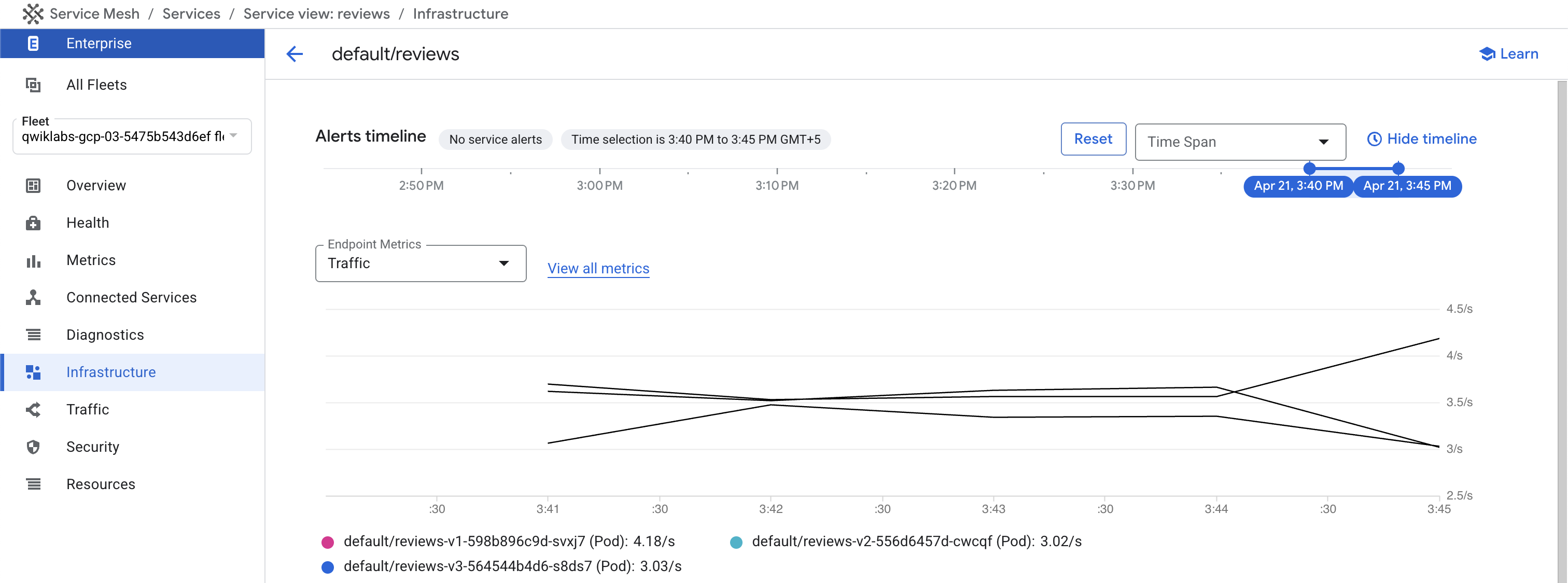Open the Health section
1568x583 pixels.
point(132,223)
